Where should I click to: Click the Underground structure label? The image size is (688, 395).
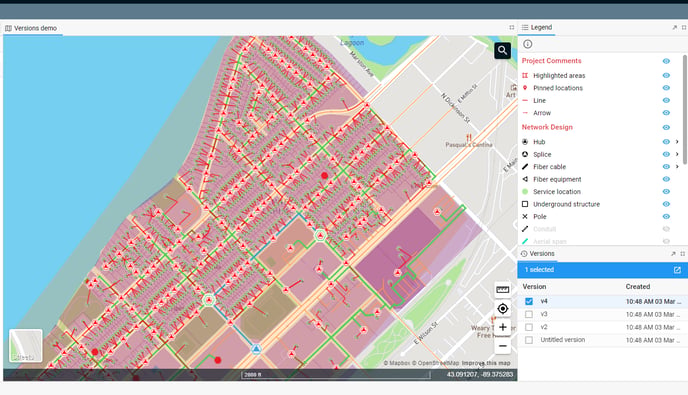pyautogui.click(x=566, y=204)
